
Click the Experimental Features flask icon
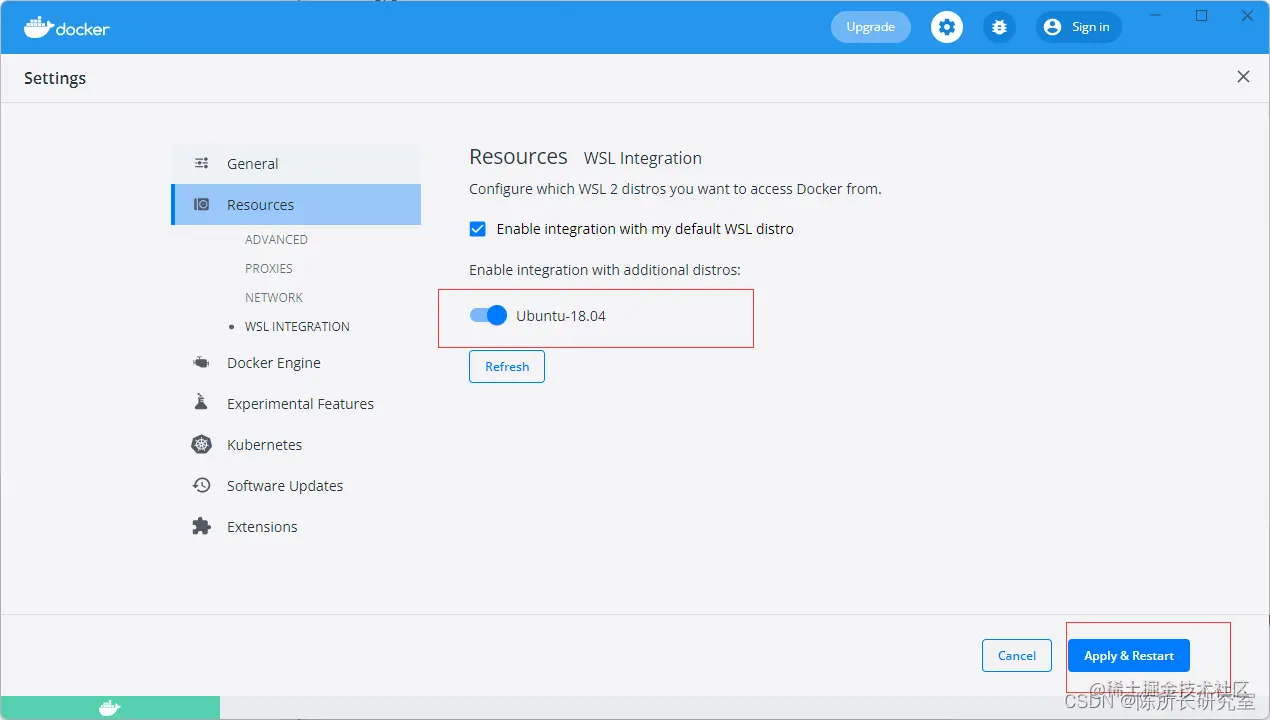click(x=202, y=403)
